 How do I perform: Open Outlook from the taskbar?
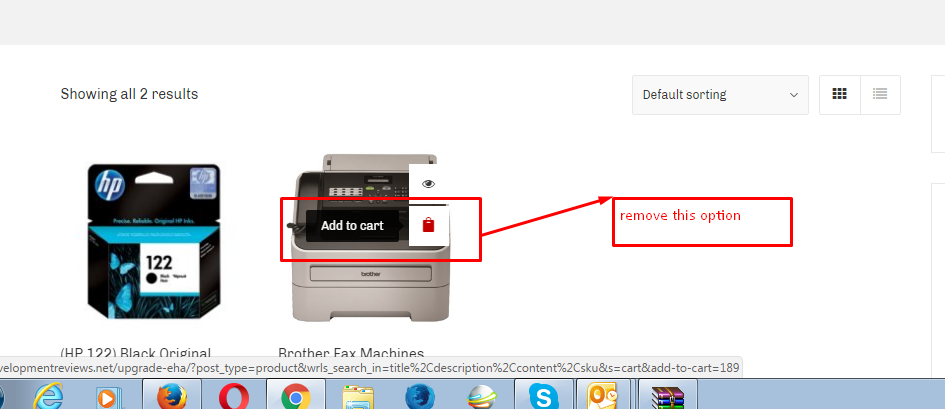(x=605, y=397)
